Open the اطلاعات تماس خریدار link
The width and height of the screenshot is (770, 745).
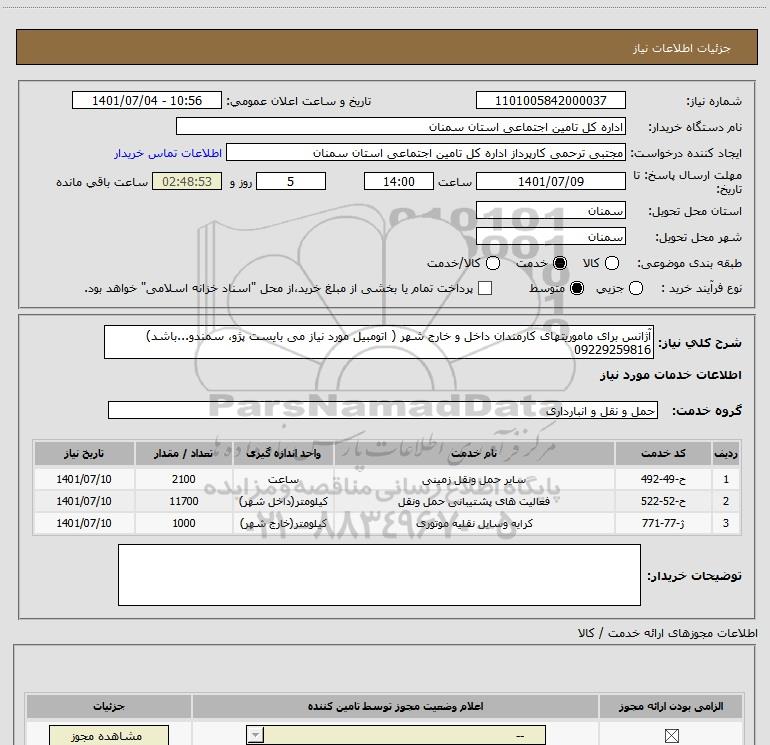(x=168, y=153)
